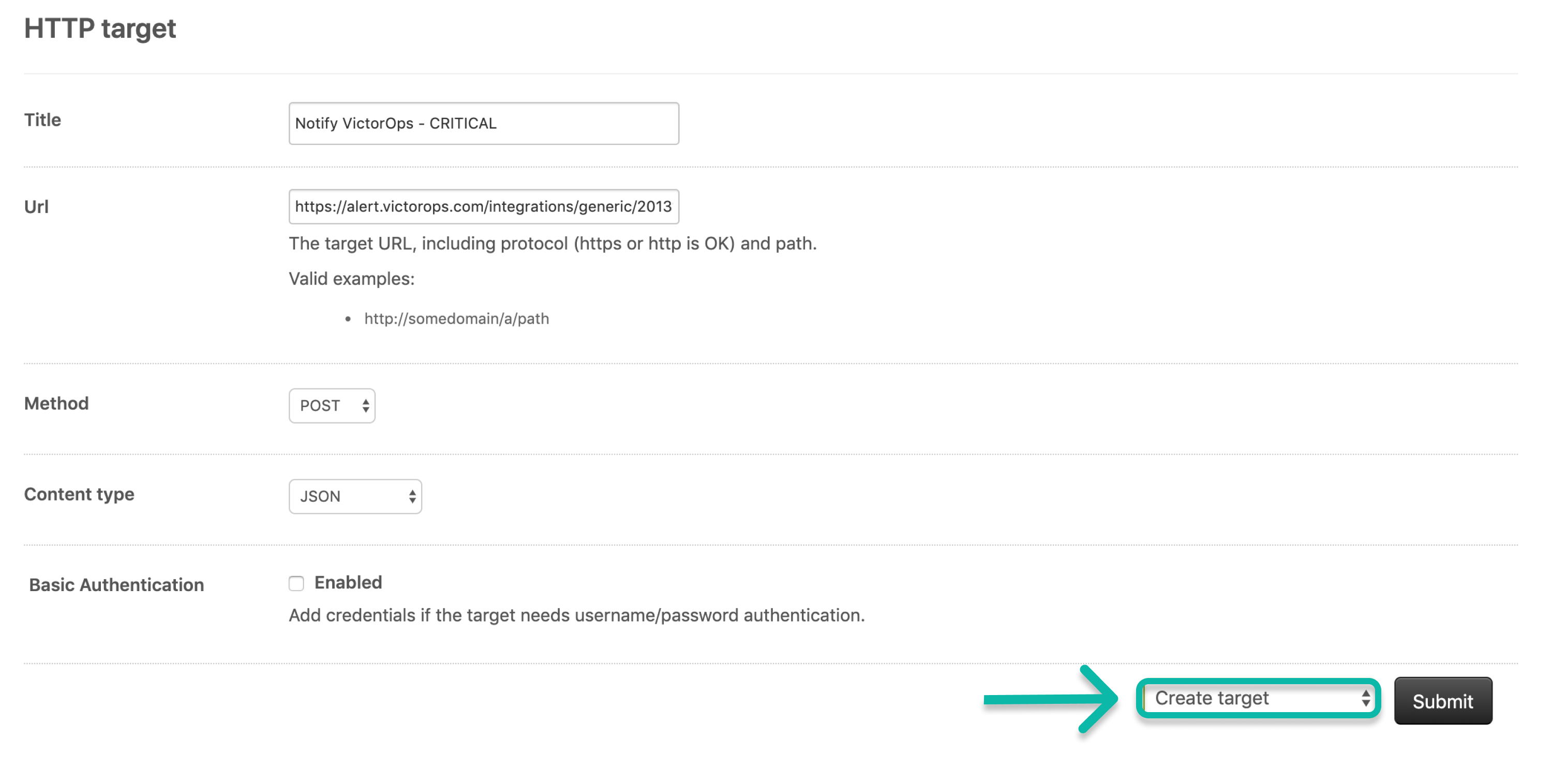The image size is (1552, 784).
Task: Click the Basic Authentication label
Action: (116, 585)
